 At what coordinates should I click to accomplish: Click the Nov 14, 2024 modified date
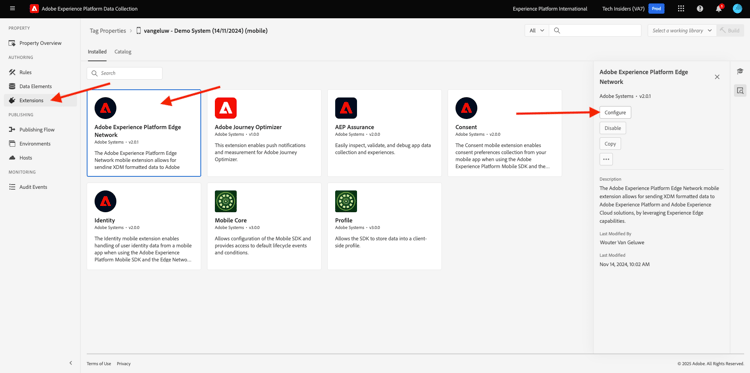click(624, 264)
